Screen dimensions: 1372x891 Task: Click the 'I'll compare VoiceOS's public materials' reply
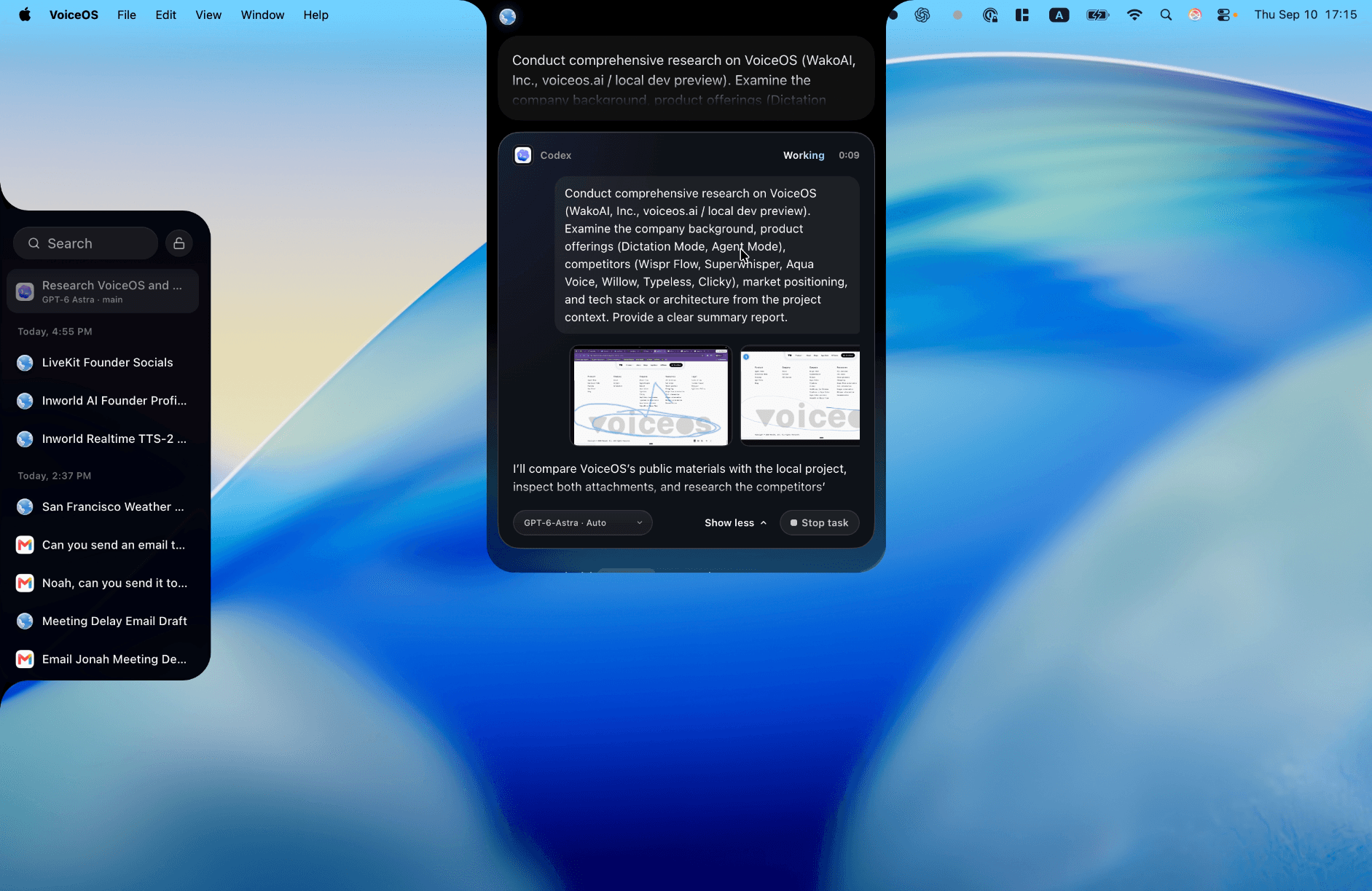680,478
